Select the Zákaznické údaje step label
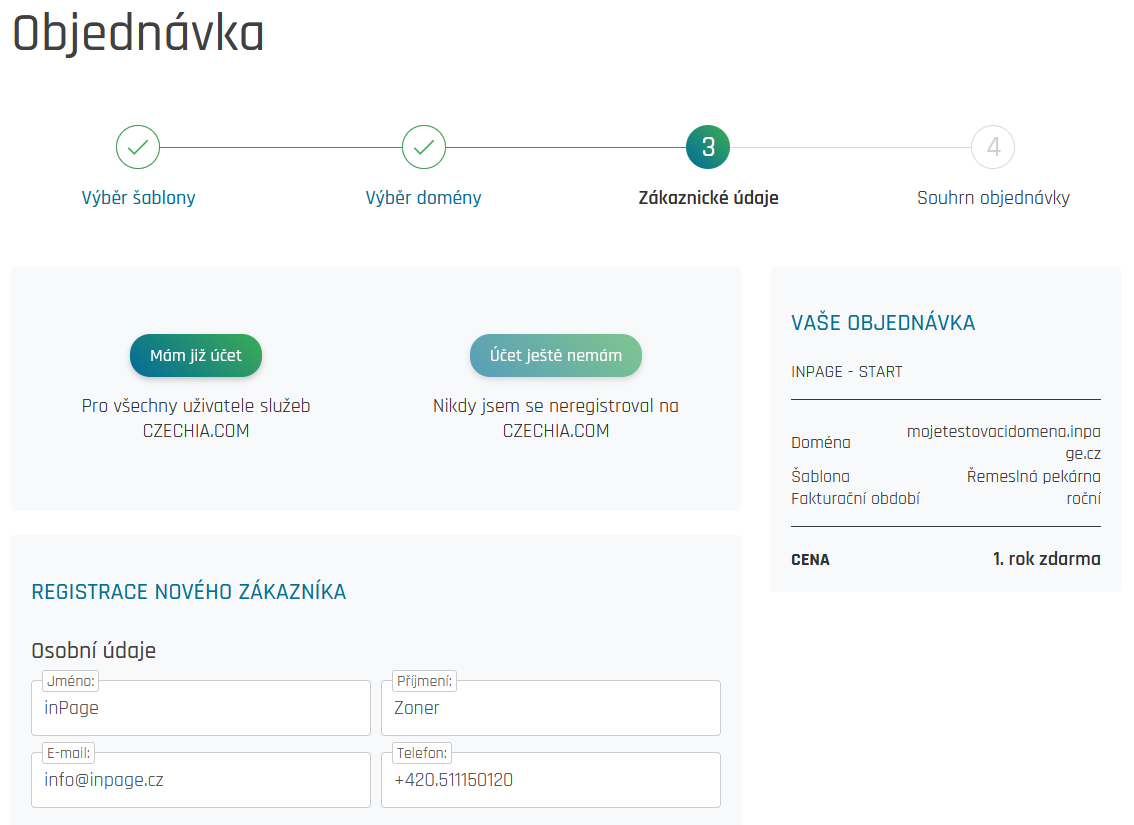Image resolution: width=1134 pixels, height=825 pixels. [x=708, y=198]
